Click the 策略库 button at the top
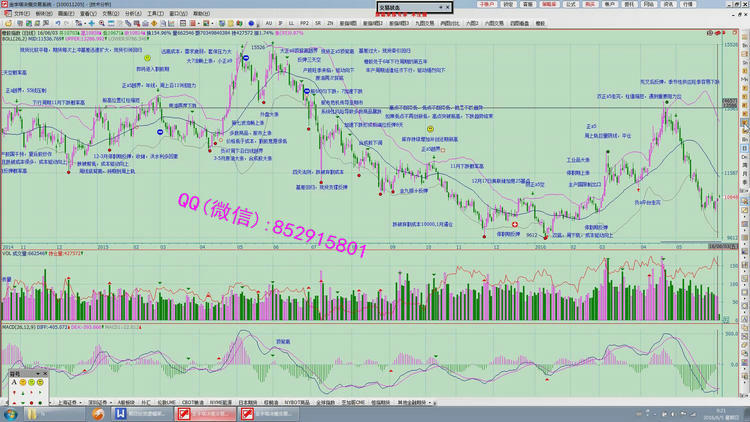Viewport: 750px width, 422px height. tap(550, 4)
